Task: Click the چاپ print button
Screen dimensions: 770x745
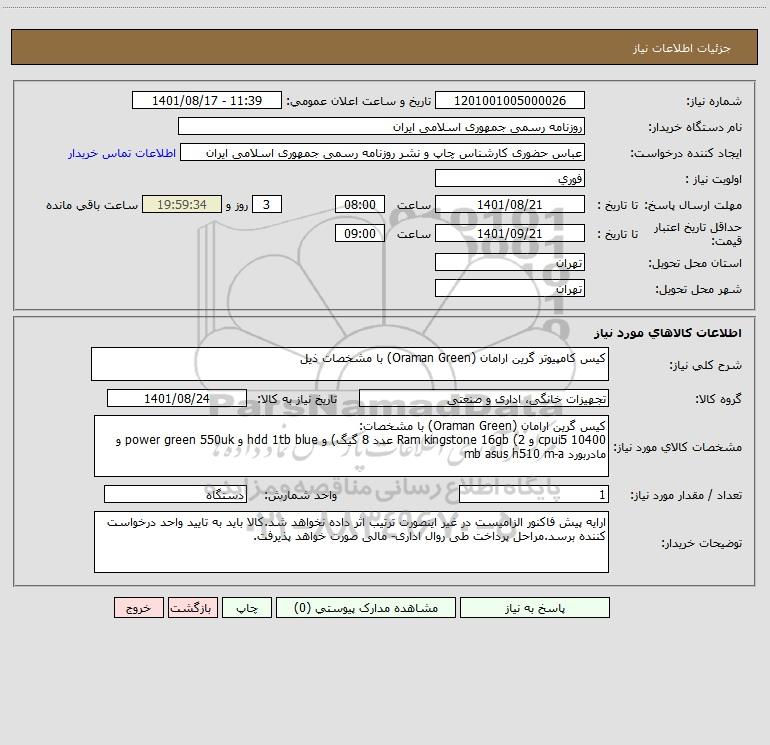Action: pos(247,607)
